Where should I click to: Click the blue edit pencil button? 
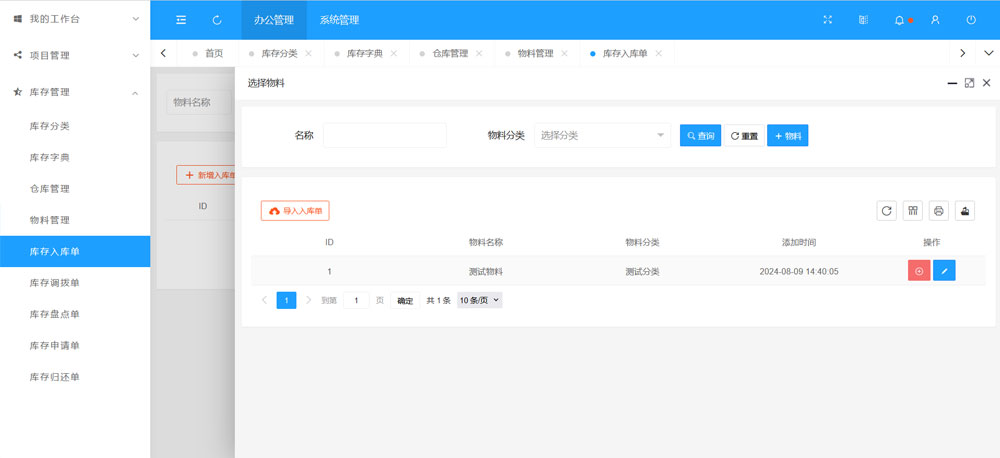[x=944, y=271]
